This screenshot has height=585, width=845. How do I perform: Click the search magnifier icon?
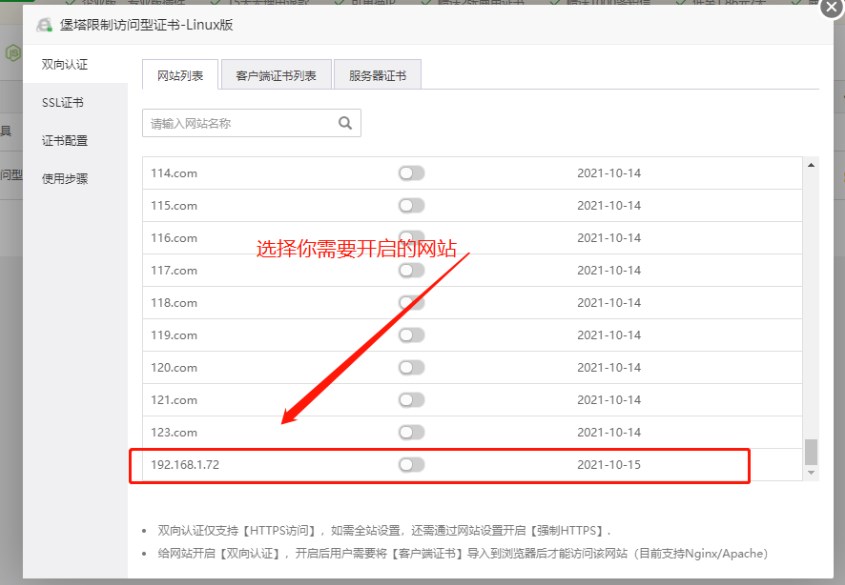pos(345,124)
